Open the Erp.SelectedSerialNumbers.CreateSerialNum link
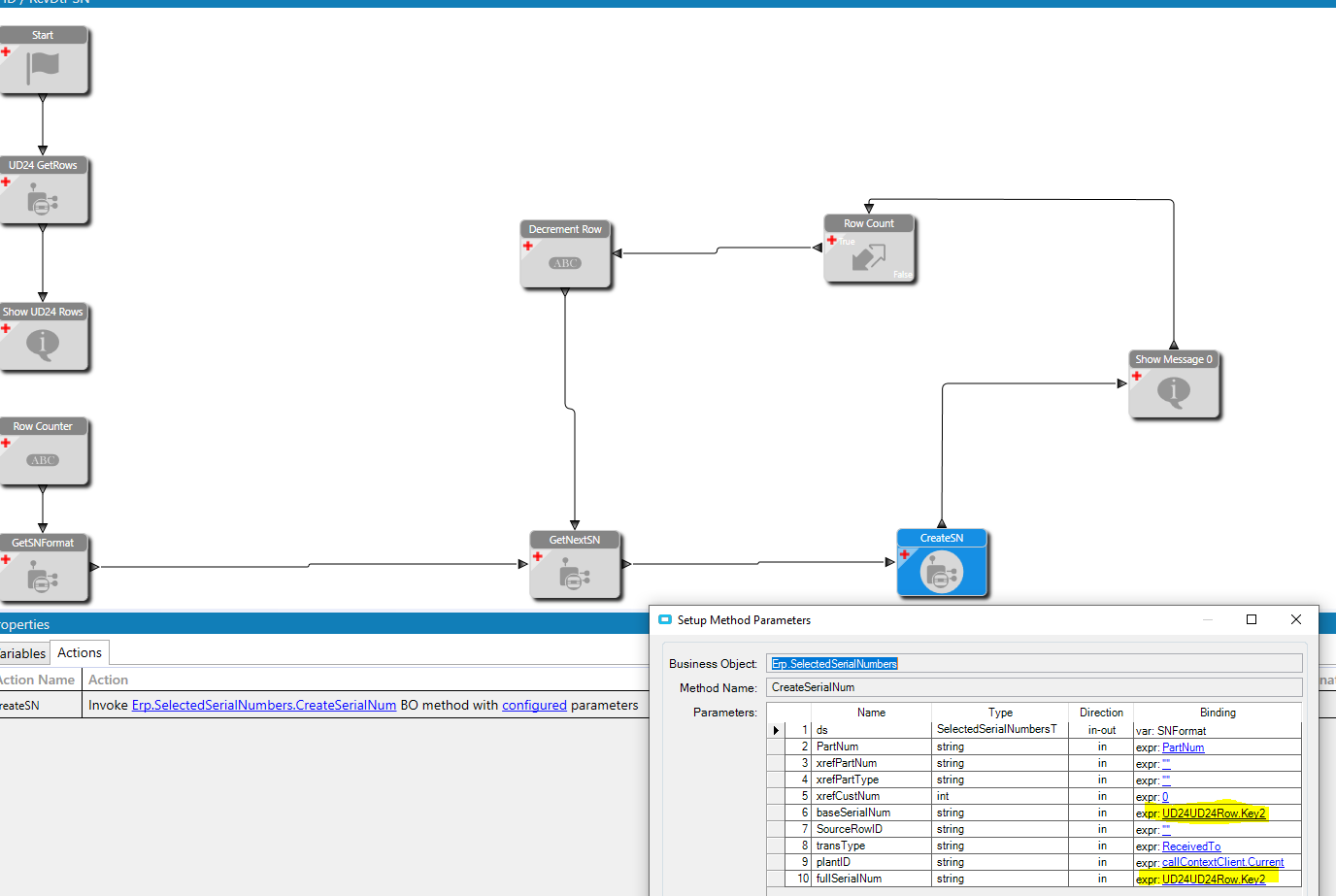This screenshot has width=1336, height=896. (x=264, y=706)
